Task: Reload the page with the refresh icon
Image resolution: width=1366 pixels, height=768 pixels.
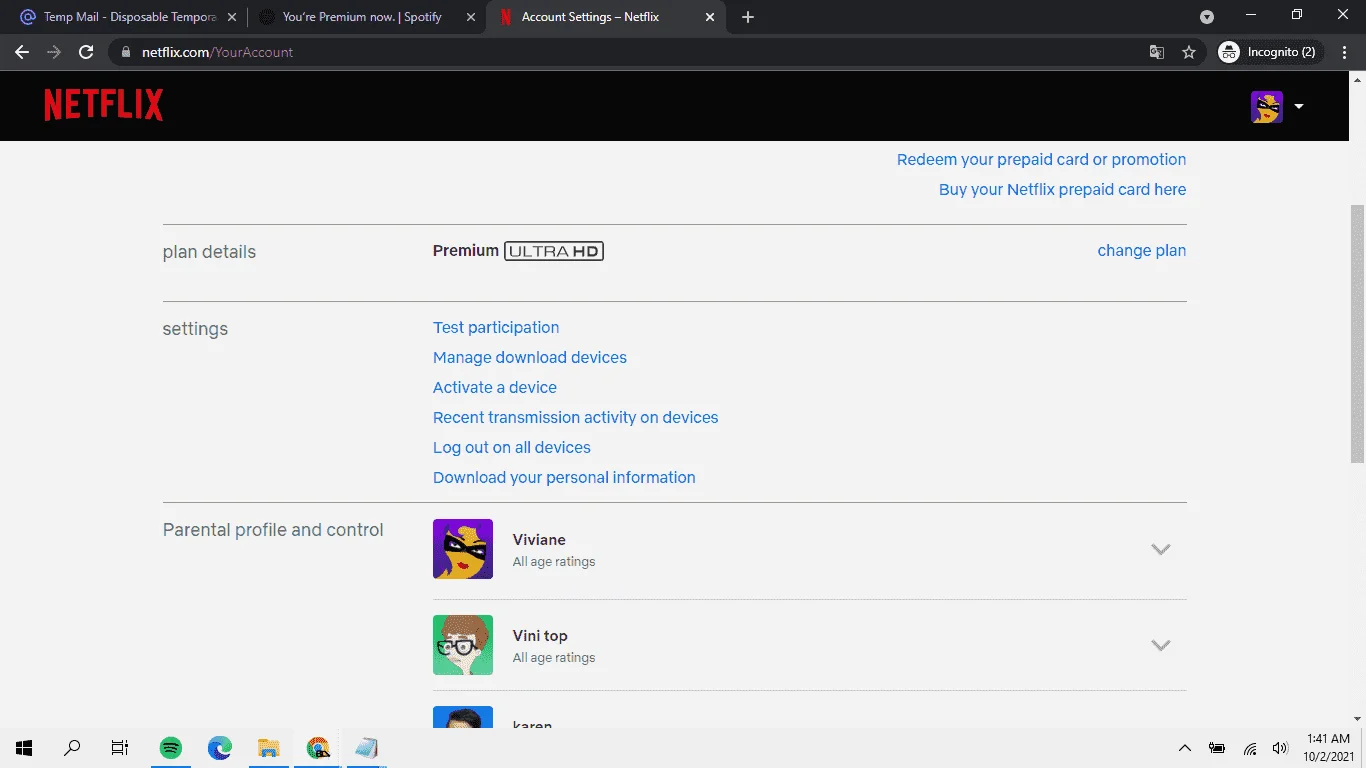Action: coord(86,52)
